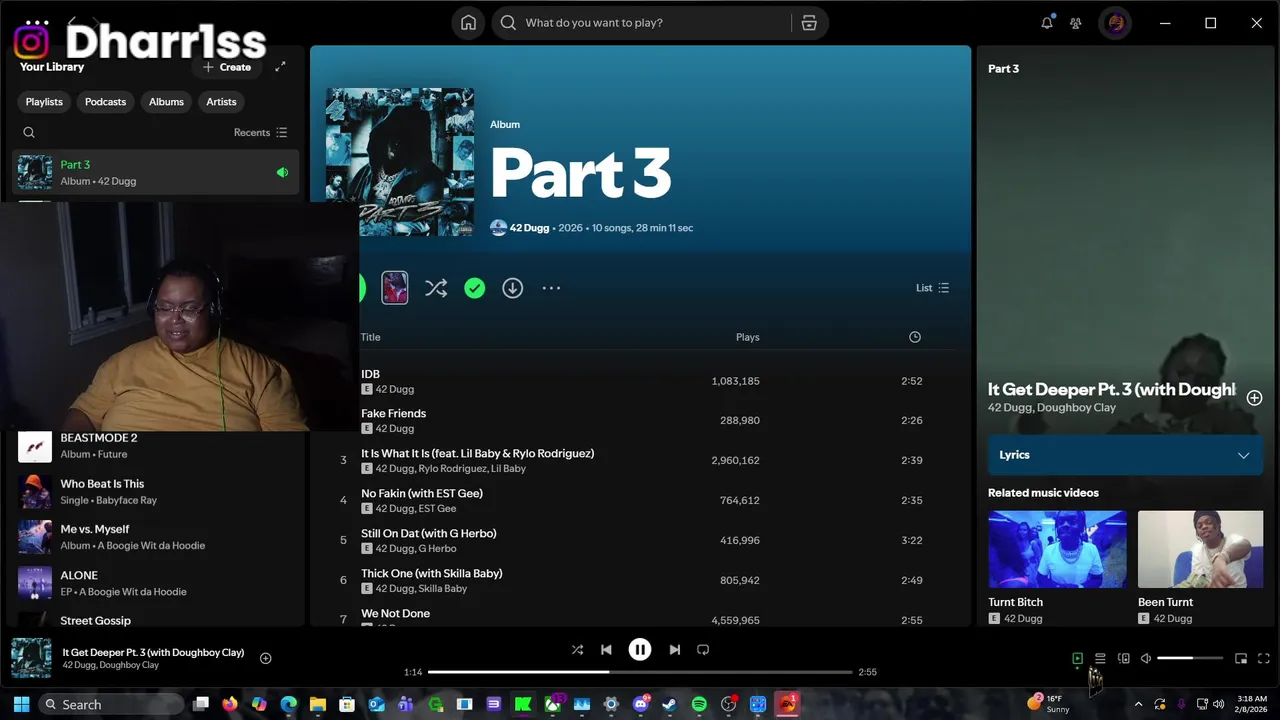Image resolution: width=1280 pixels, height=720 pixels.
Task: Open the user profile avatar menu
Action: point(1116,23)
